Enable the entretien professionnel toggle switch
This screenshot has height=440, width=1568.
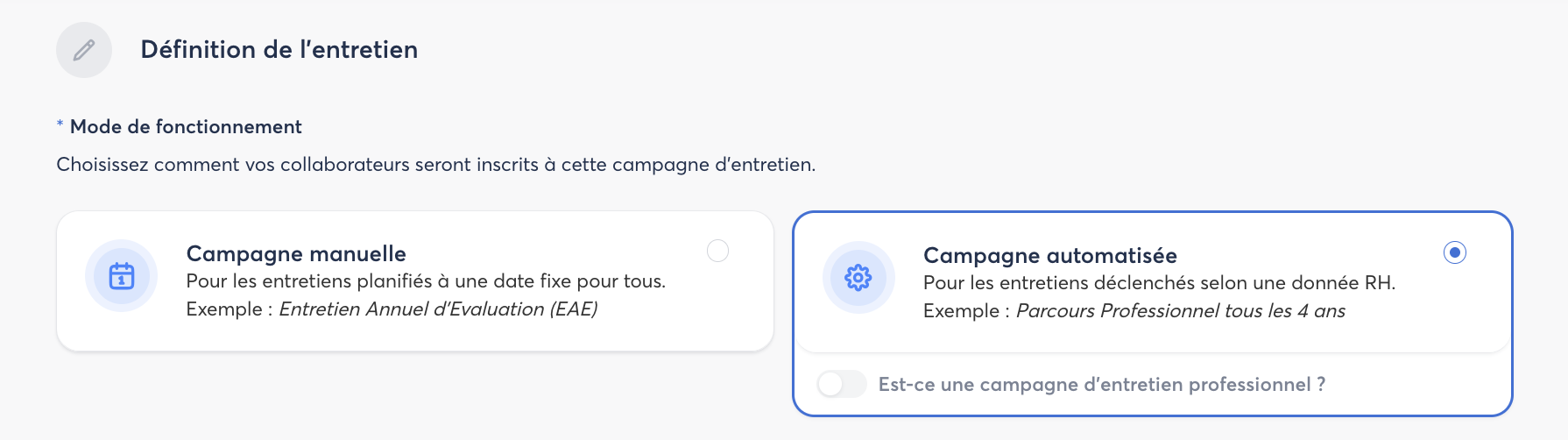pyautogui.click(x=842, y=384)
